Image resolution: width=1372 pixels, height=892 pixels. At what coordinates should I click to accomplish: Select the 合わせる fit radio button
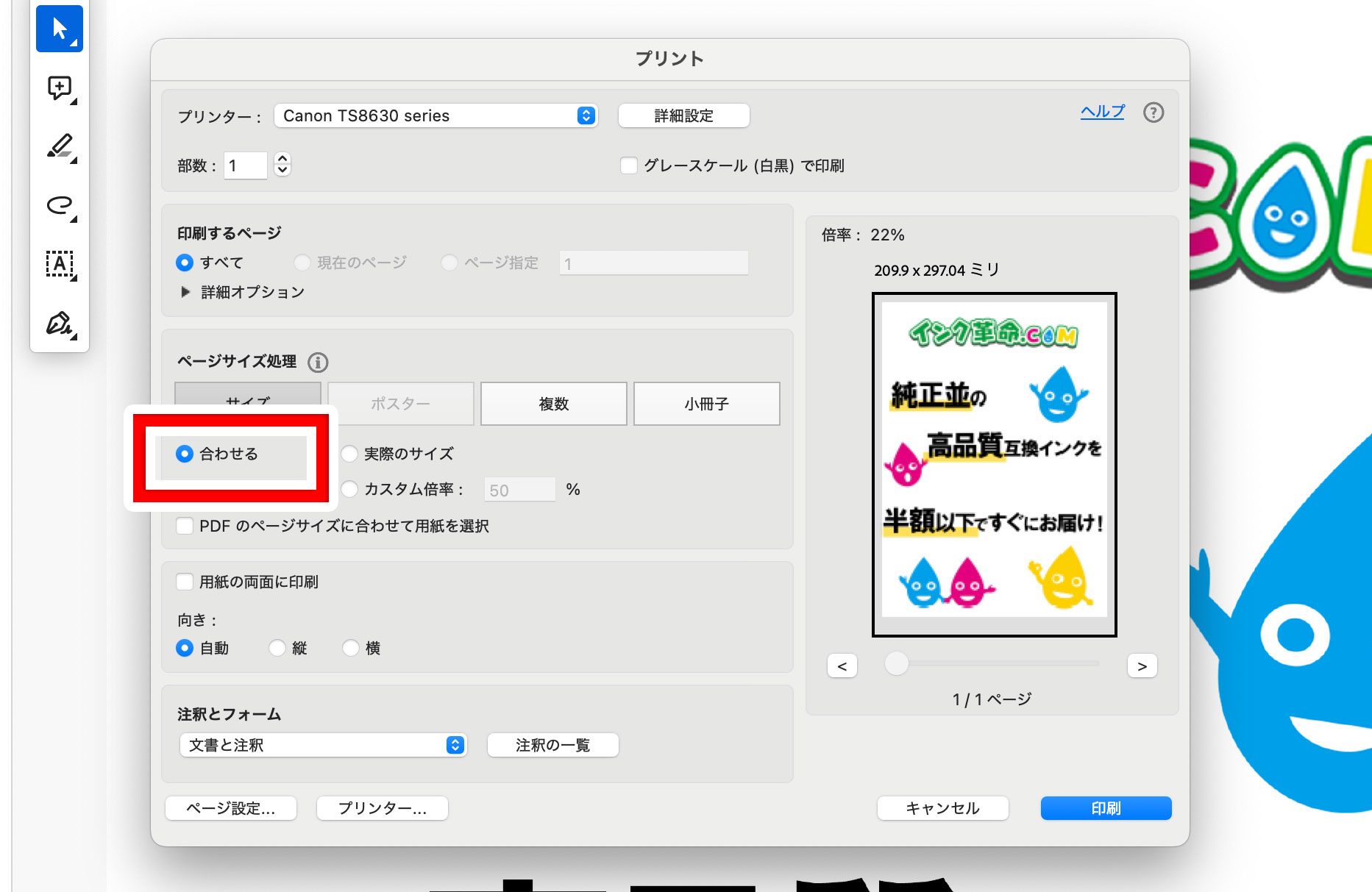185,454
